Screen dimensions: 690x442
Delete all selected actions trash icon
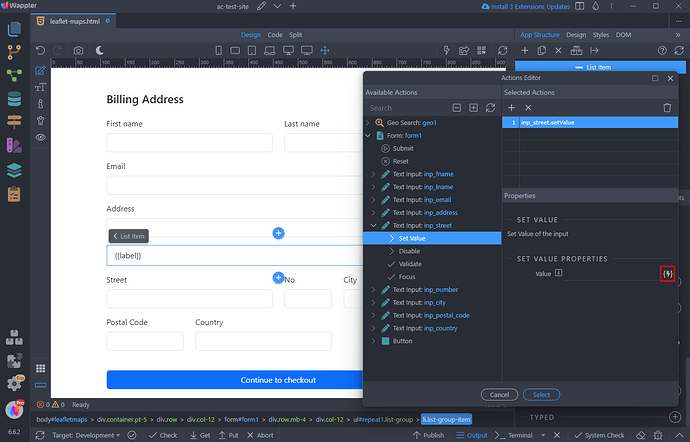coord(667,108)
